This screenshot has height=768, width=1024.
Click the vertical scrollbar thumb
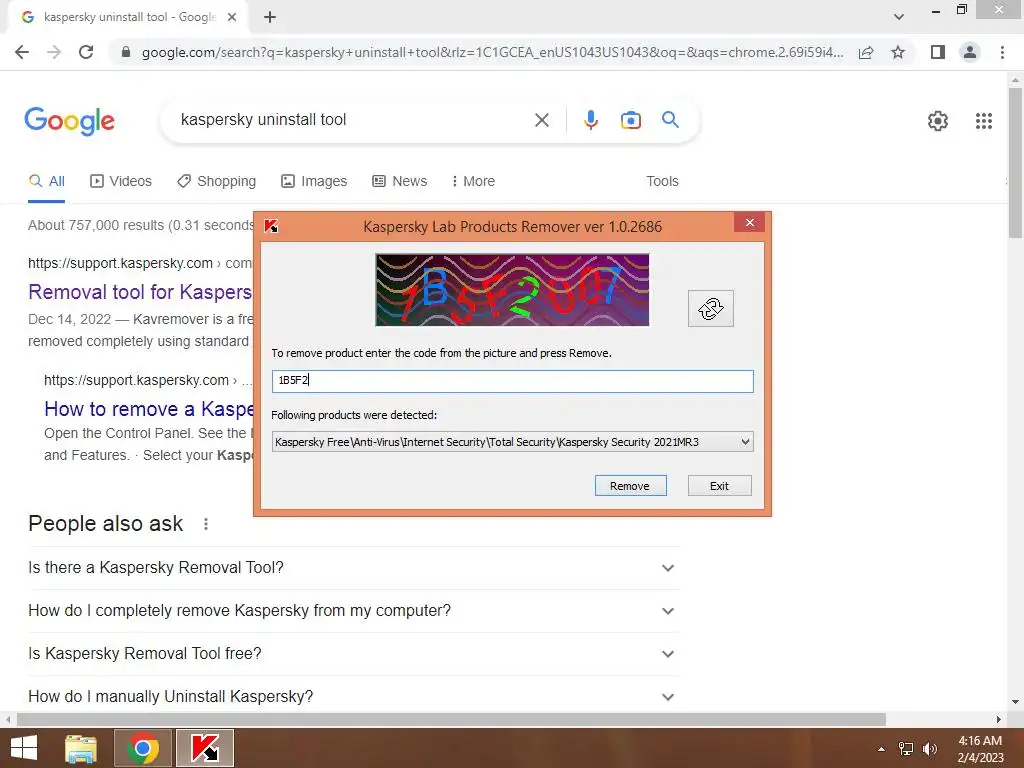1015,163
